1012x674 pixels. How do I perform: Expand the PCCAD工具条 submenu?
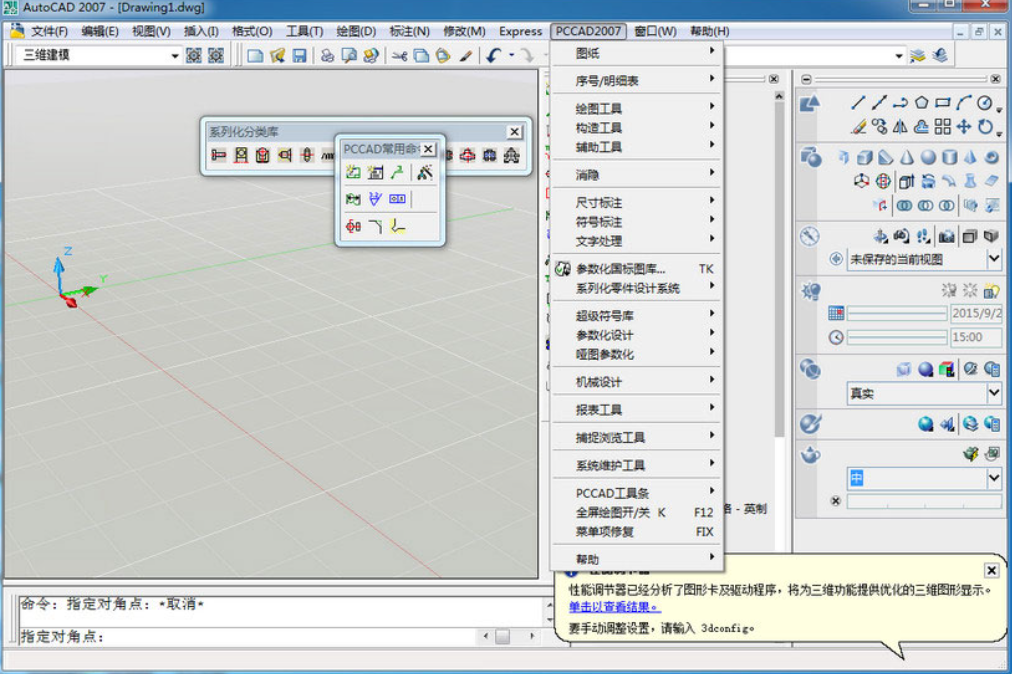pyautogui.click(x=637, y=493)
